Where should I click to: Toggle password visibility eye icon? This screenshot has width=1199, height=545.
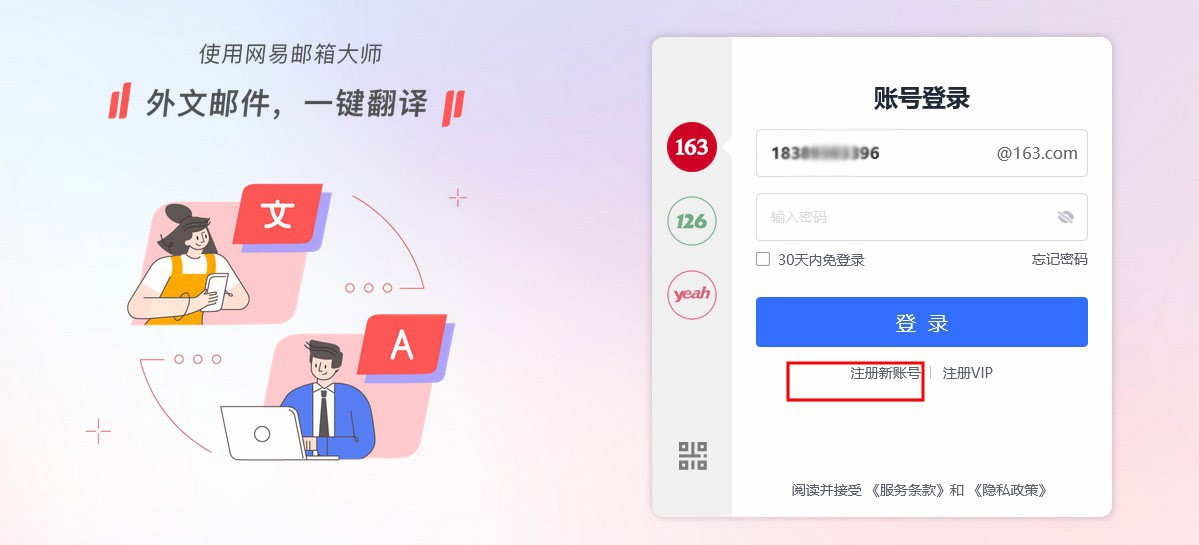click(x=1065, y=217)
